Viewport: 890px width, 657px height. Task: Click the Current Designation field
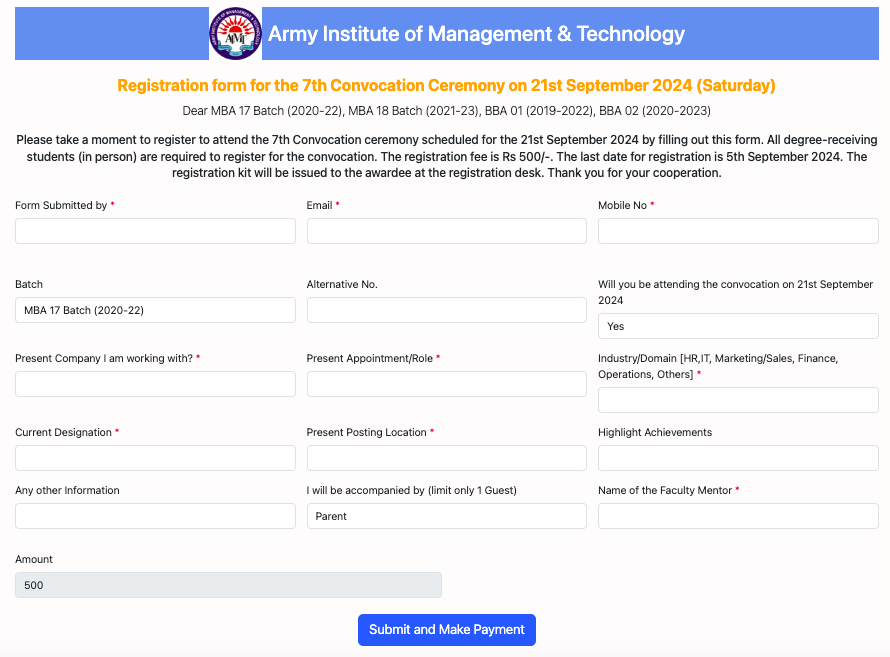155,458
